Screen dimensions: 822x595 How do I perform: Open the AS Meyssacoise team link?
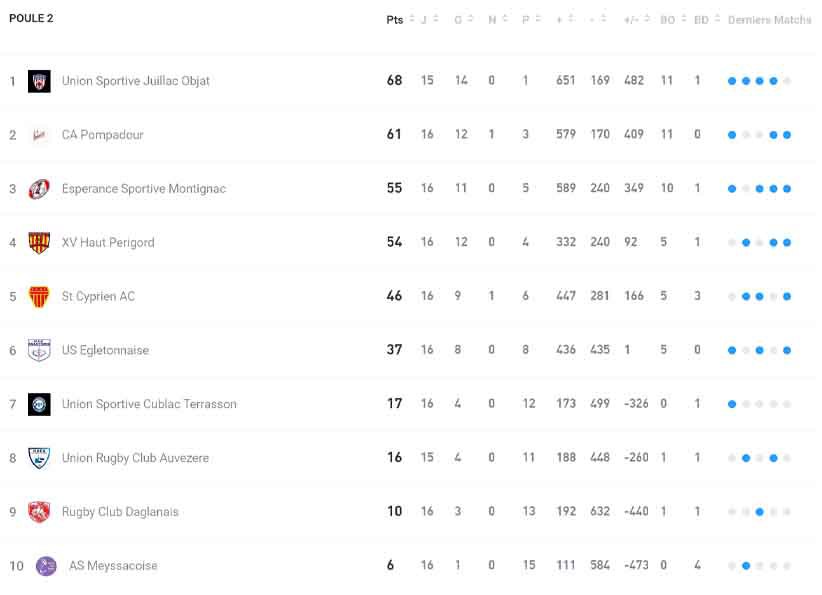[x=113, y=566]
